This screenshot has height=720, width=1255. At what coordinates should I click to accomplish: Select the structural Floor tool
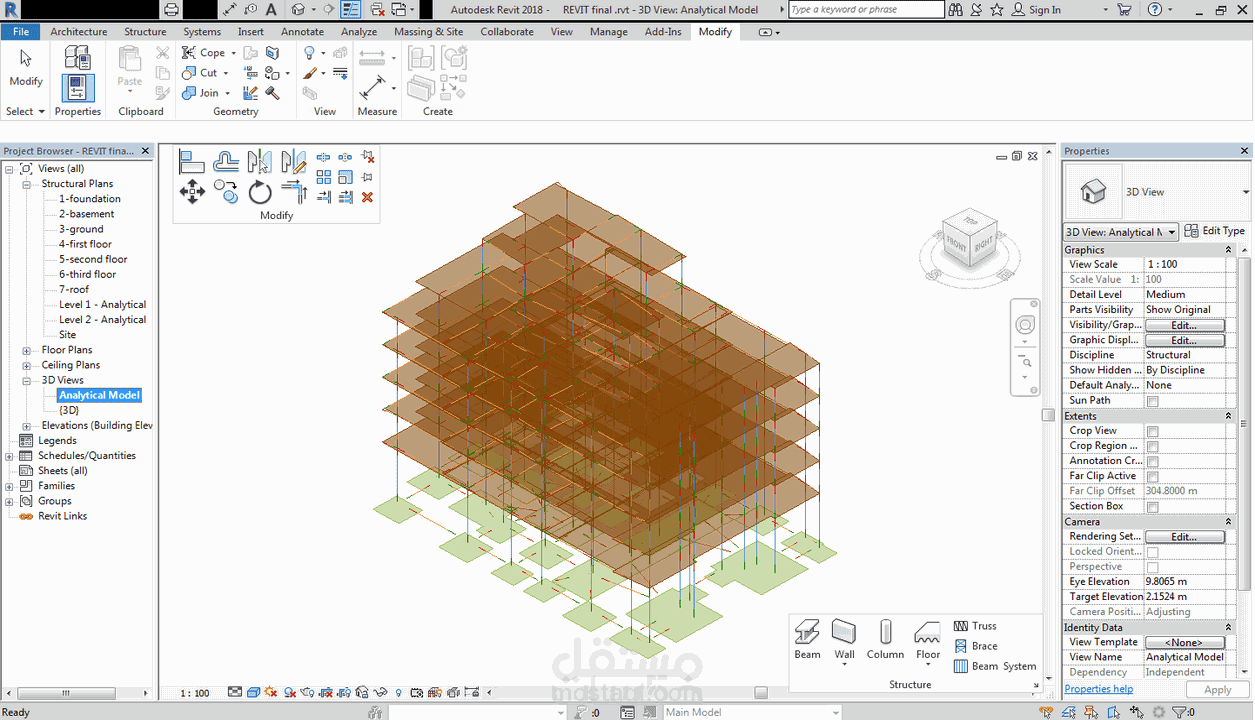[x=928, y=640]
